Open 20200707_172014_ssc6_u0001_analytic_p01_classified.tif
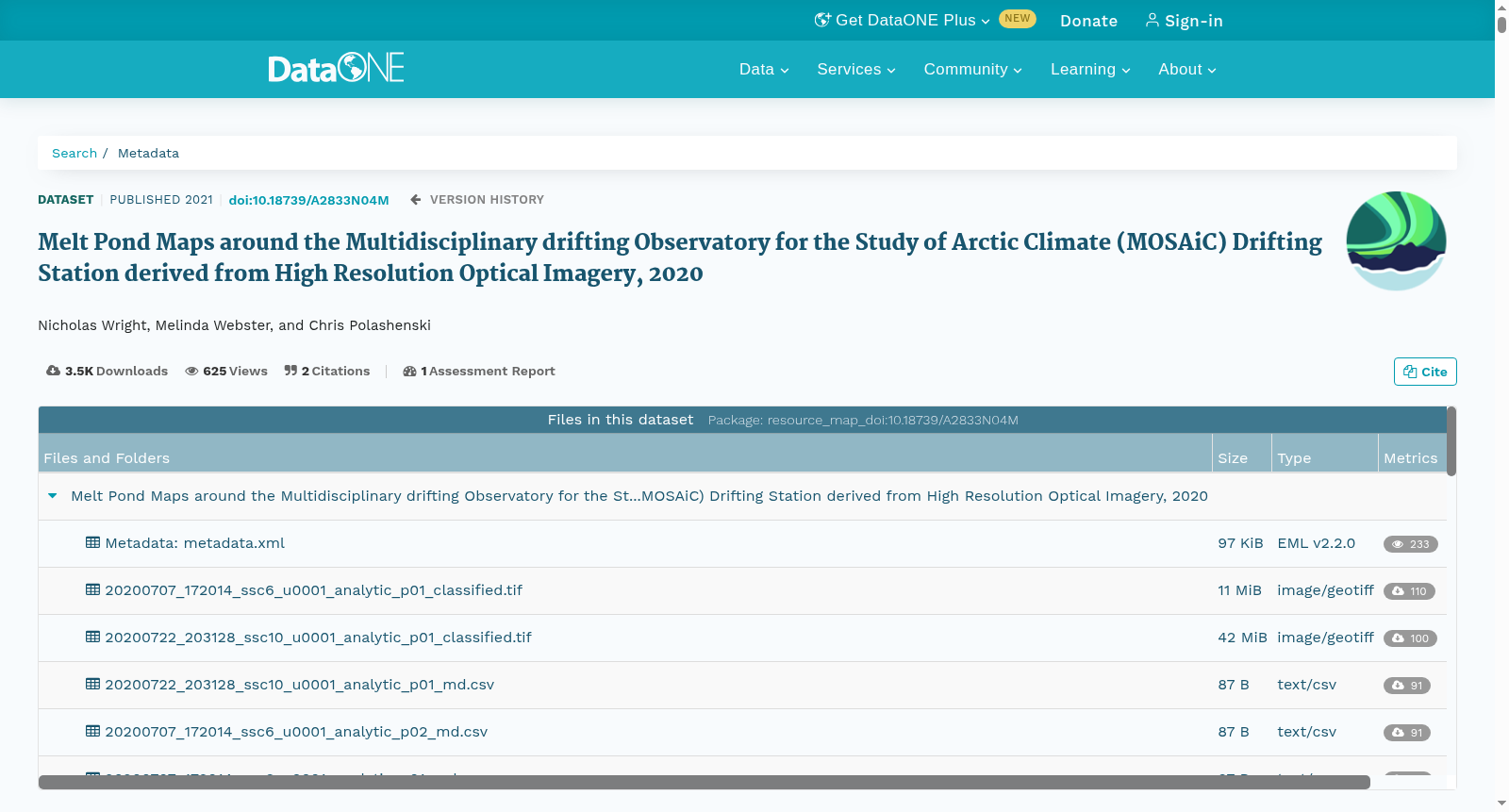This screenshot has height=812, width=1509. tap(313, 590)
